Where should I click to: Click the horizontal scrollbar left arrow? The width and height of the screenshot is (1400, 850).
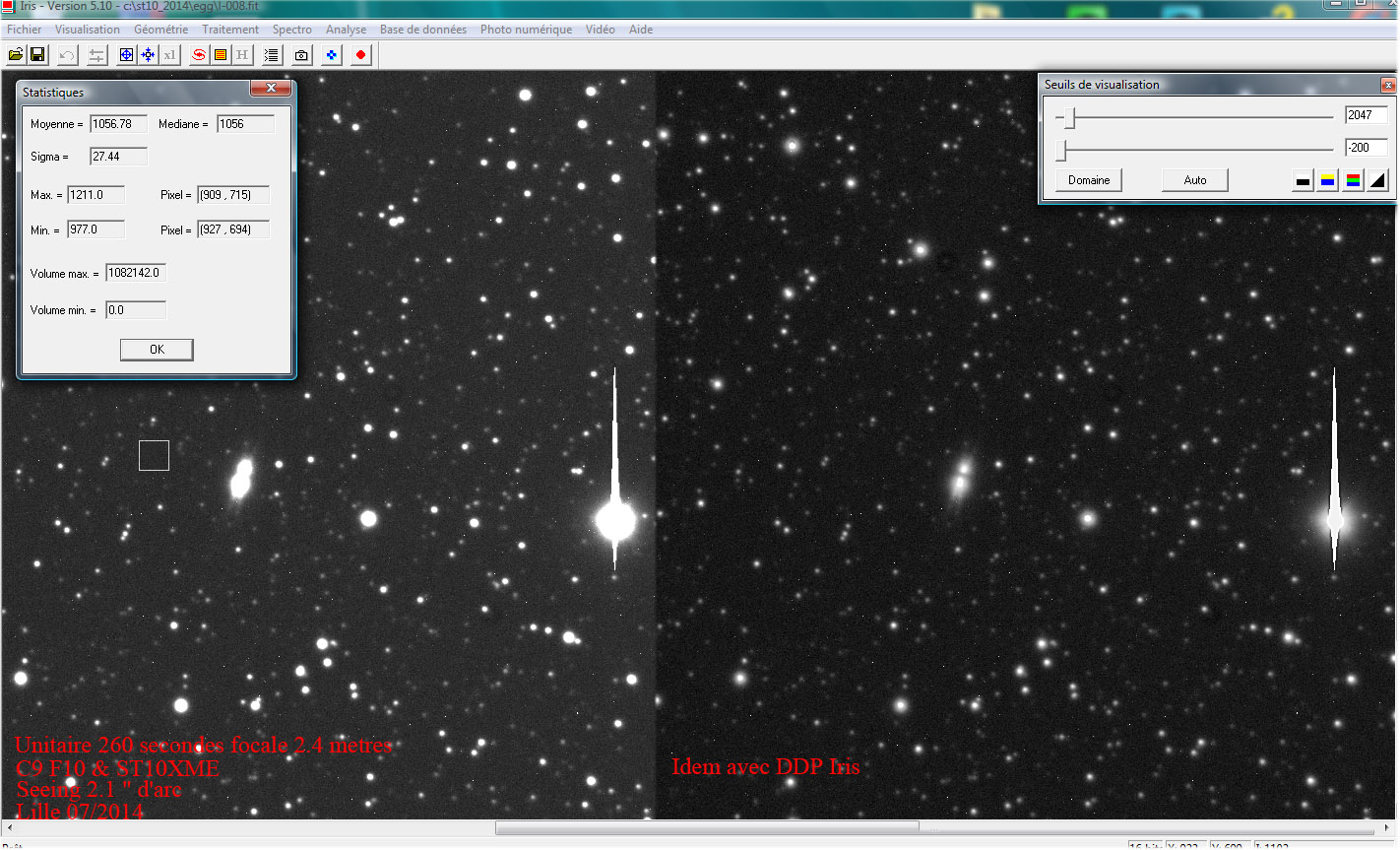[x=8, y=827]
